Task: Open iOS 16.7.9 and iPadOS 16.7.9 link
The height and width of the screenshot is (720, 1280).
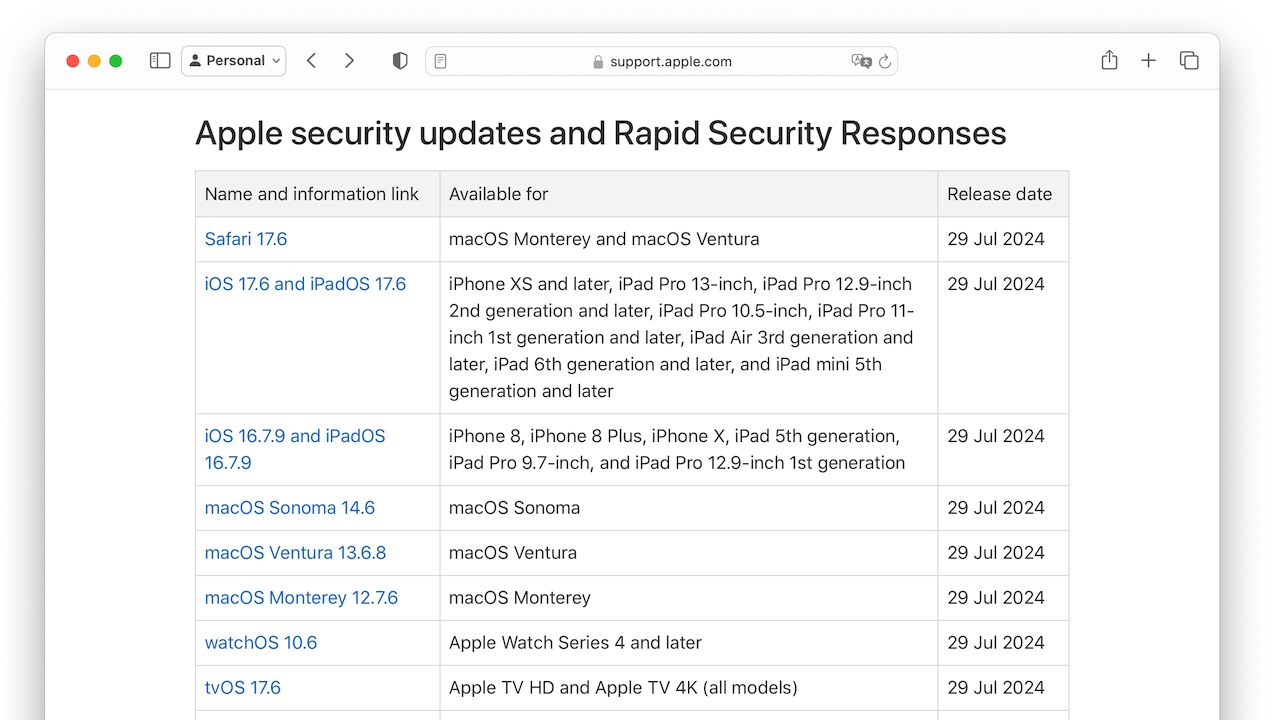Action: tap(295, 449)
